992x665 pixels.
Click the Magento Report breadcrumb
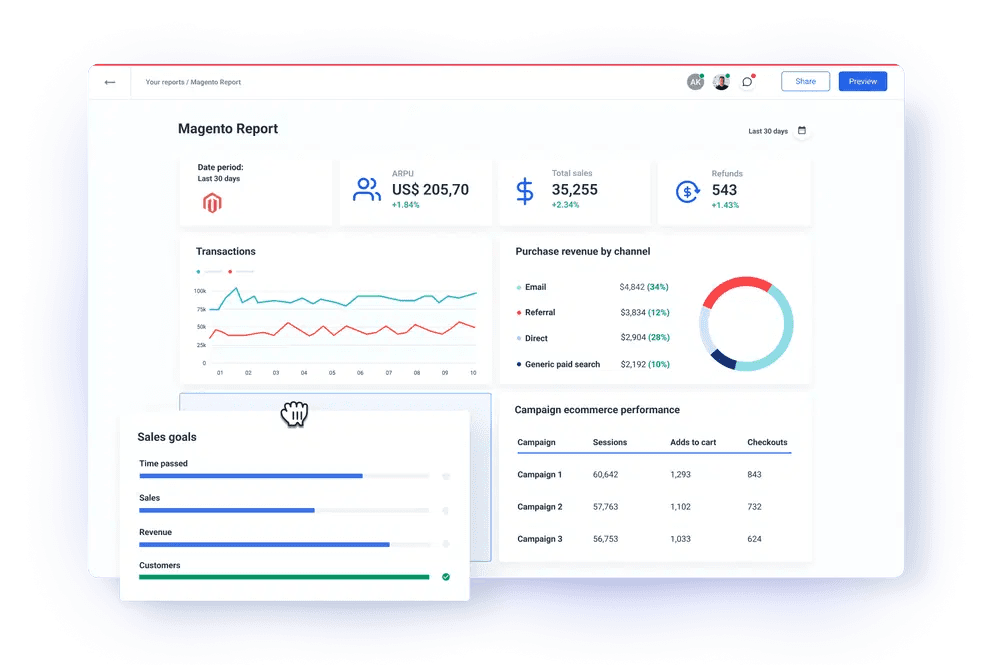216,82
